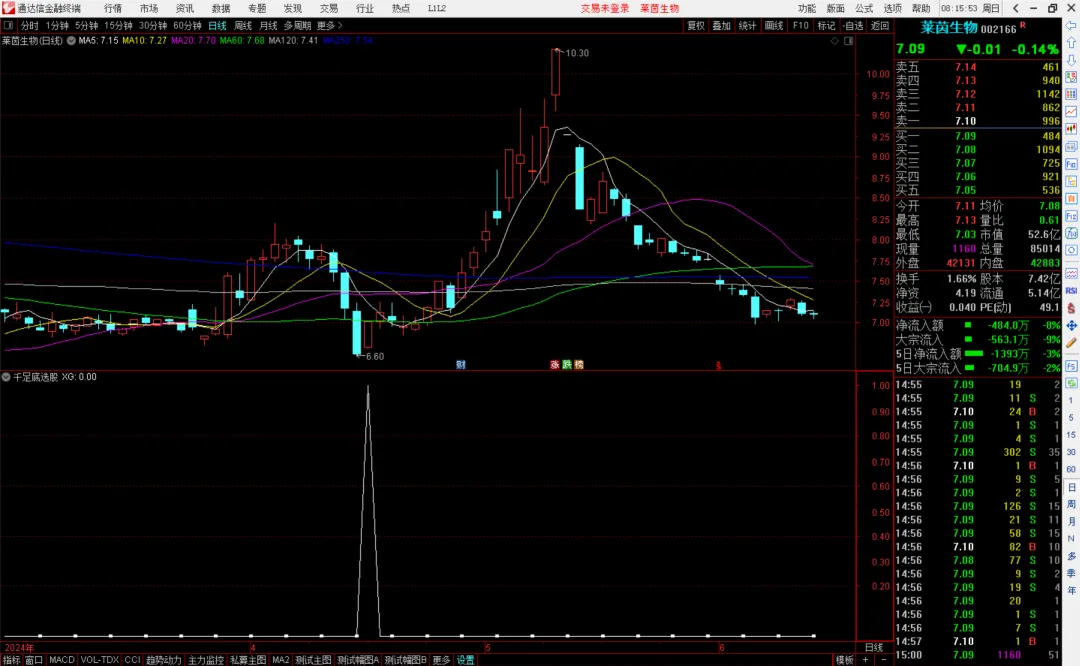This screenshot has width=1080, height=666.
Task: Open the 多周期 multi-period view
Action: [x=298, y=25]
